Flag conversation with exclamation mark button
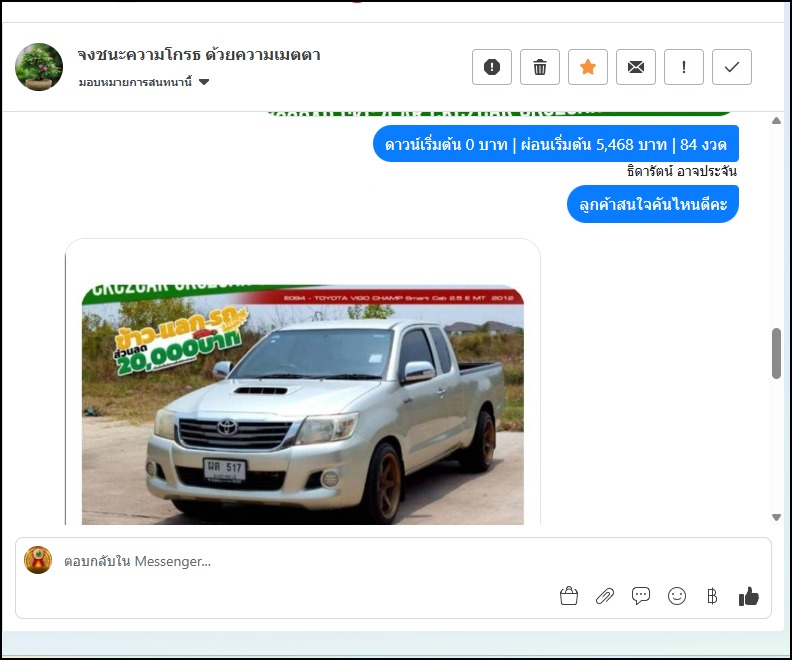The height and width of the screenshot is (660, 792). click(x=683, y=67)
